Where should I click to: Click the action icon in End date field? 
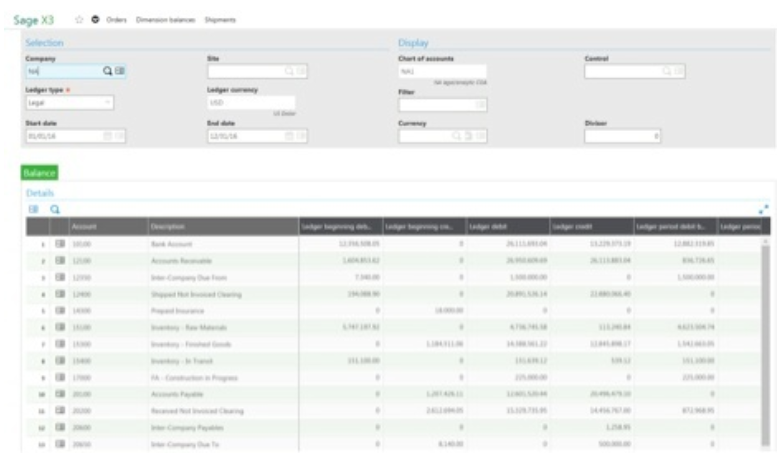click(x=301, y=136)
